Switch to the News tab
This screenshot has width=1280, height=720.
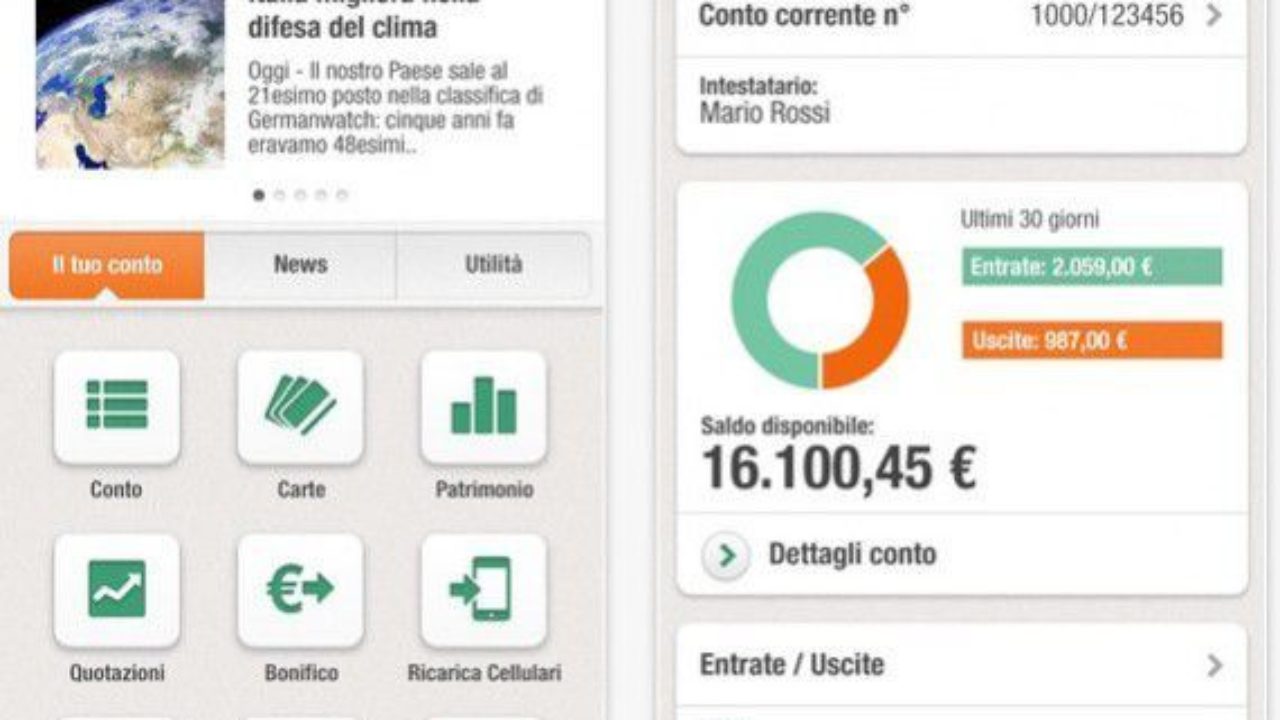(300, 265)
